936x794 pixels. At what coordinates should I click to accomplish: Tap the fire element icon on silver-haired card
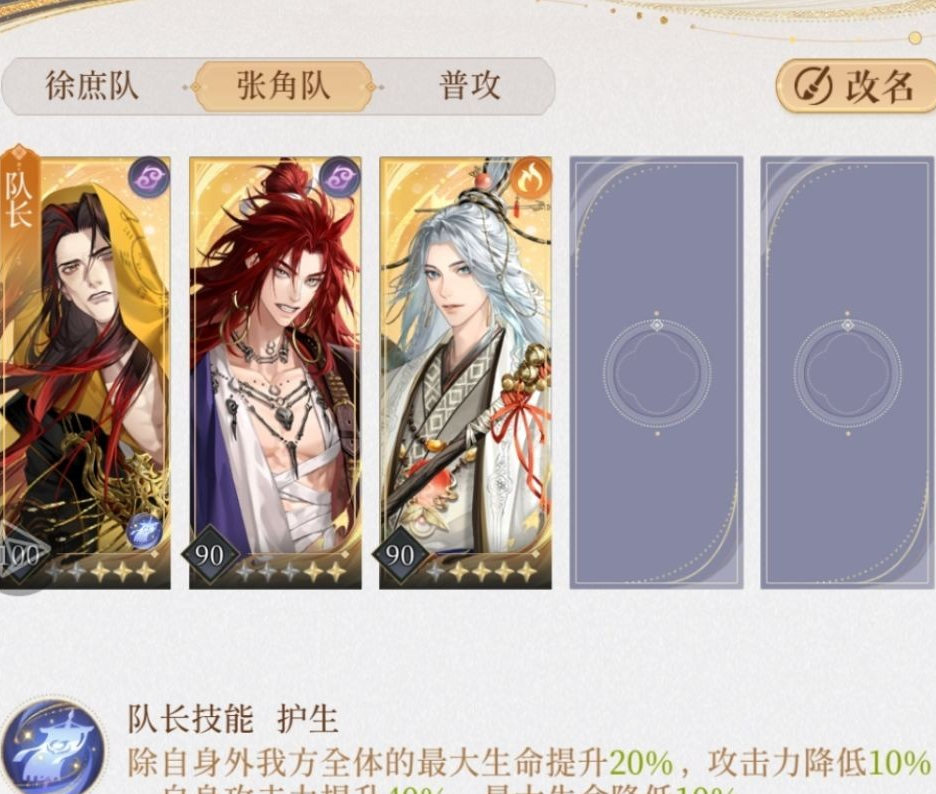point(531,177)
